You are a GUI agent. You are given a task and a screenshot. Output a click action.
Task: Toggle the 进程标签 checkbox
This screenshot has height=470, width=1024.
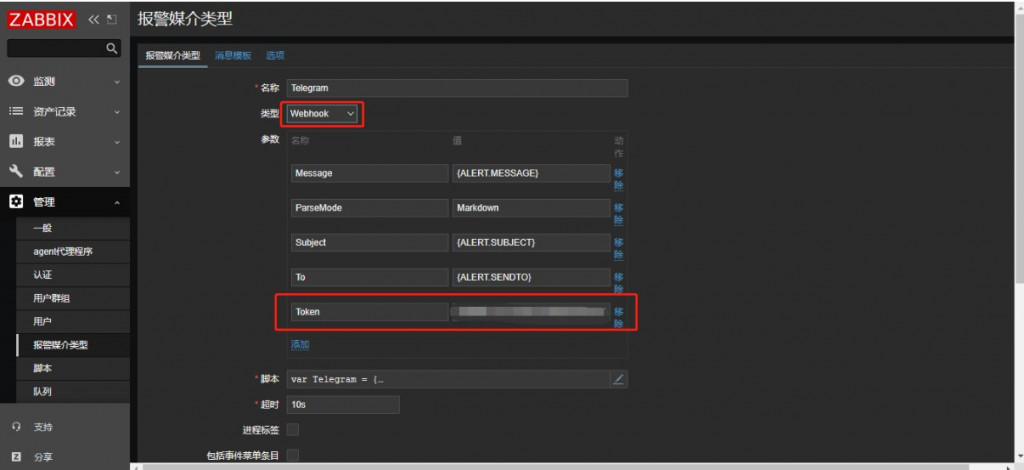[293, 430]
